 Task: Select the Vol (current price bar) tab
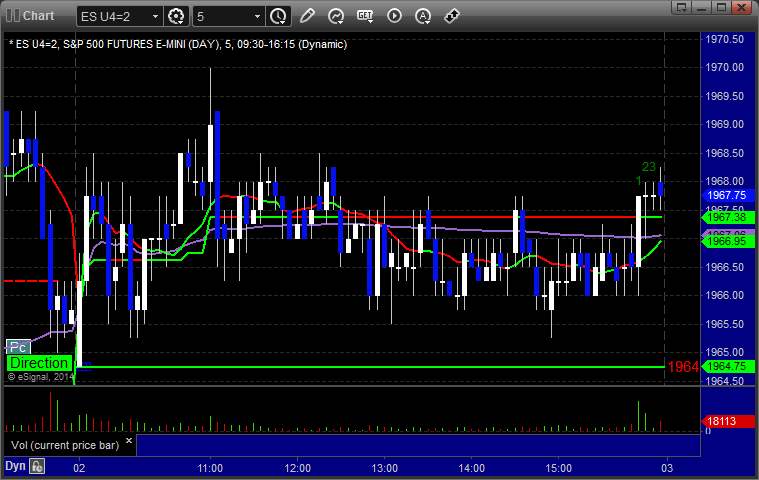(66, 444)
